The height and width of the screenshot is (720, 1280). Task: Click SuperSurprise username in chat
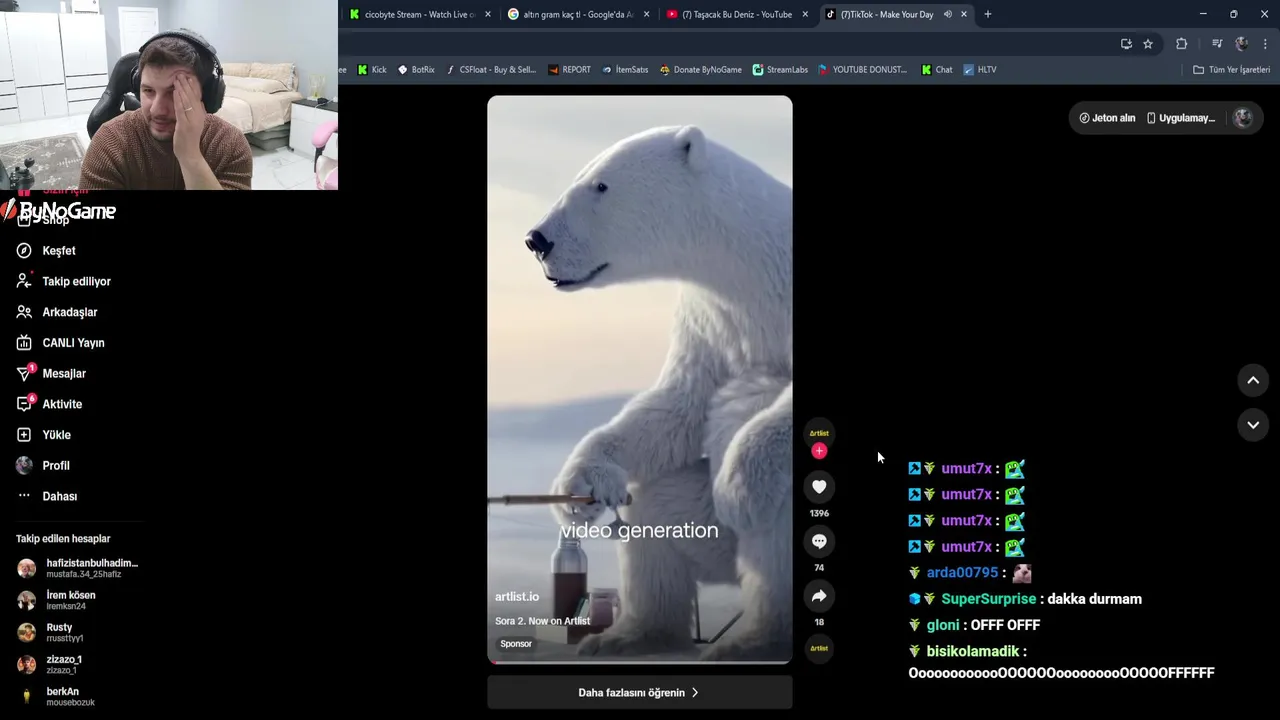click(988, 599)
